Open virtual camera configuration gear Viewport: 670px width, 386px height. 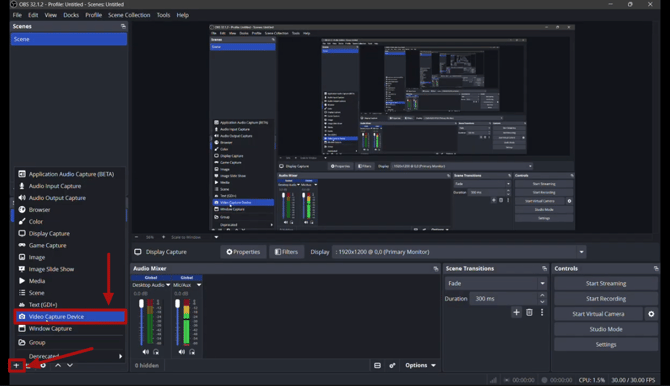tap(651, 314)
